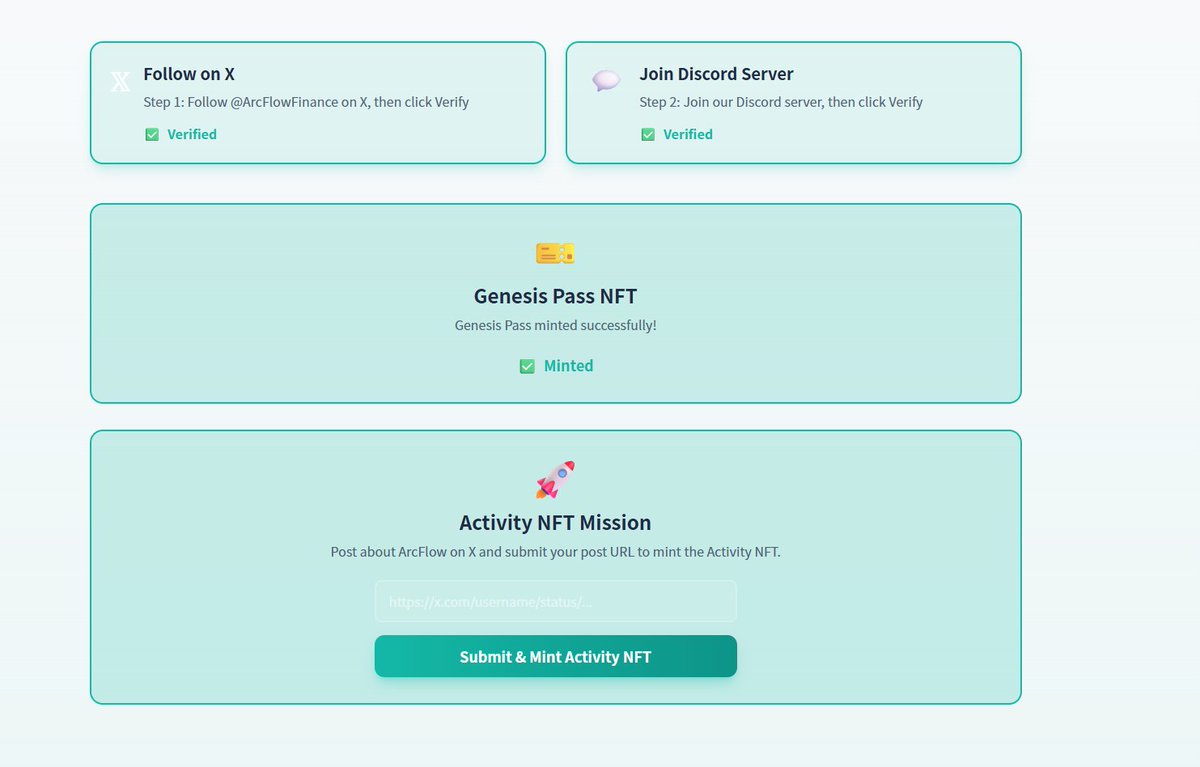This screenshot has height=767, width=1200.
Task: Click the Follow on X heading
Action: click(189, 74)
